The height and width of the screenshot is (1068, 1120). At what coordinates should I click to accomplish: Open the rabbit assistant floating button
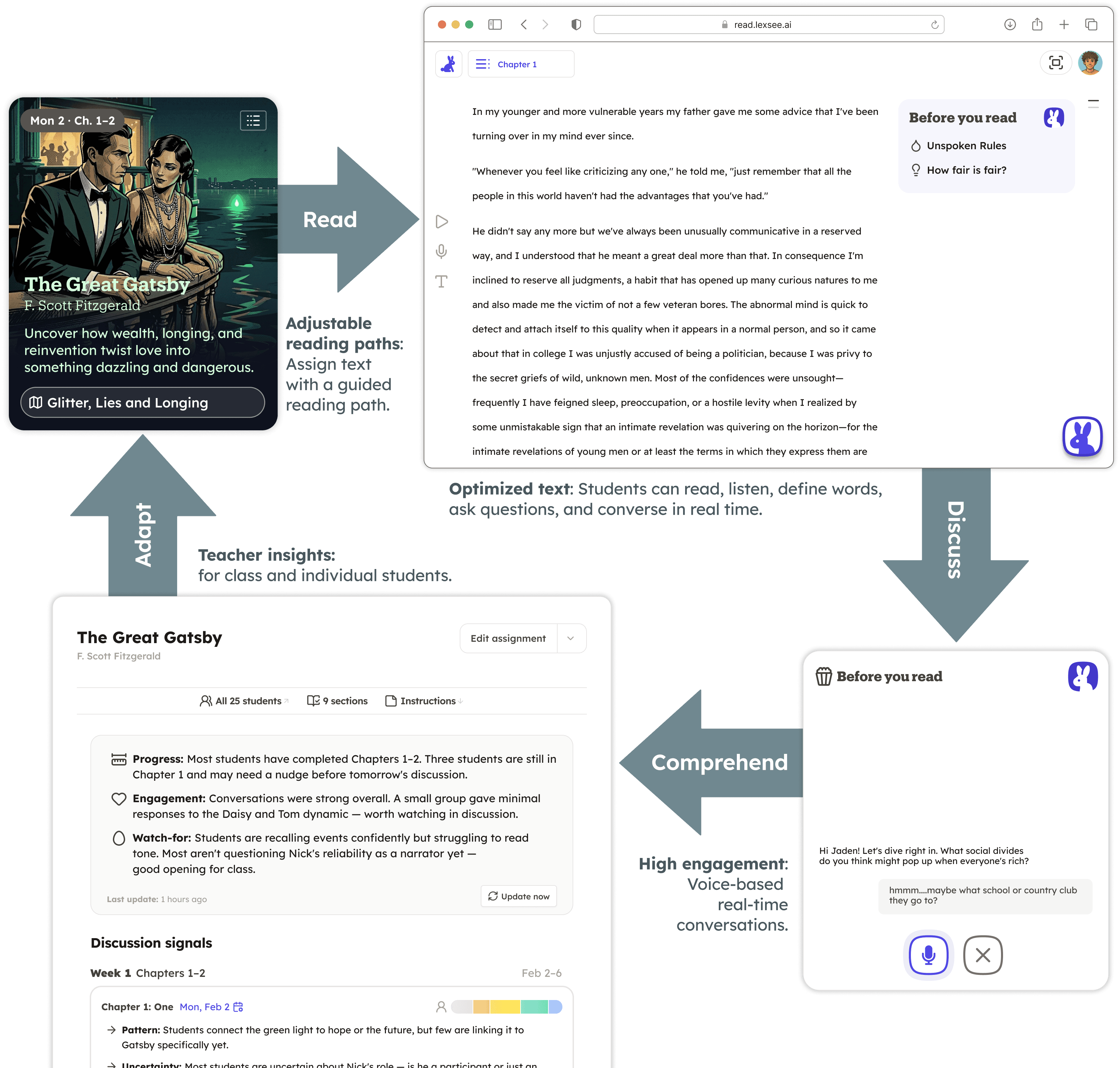coord(1082,437)
